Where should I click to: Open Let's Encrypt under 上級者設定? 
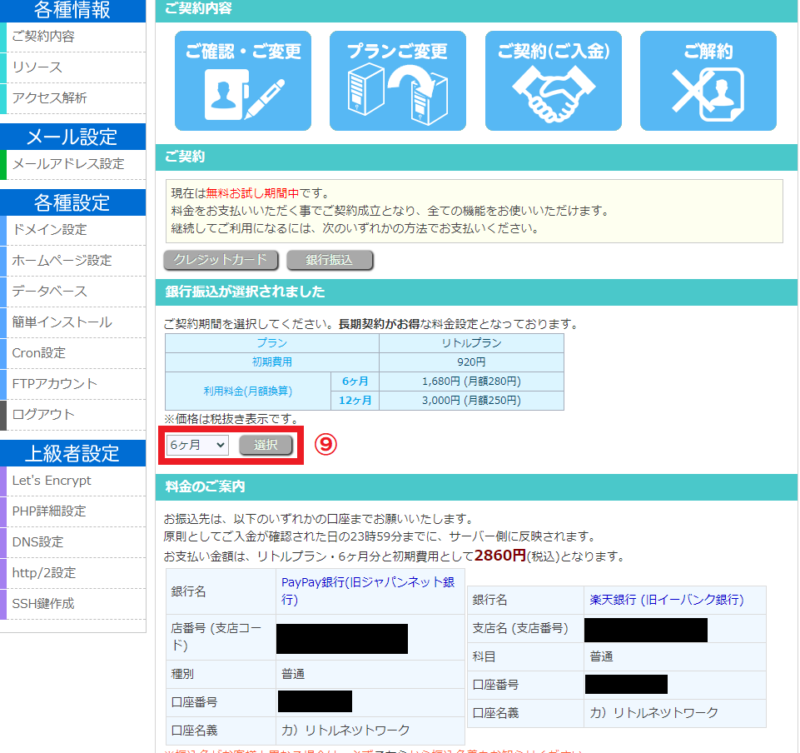click(50, 480)
